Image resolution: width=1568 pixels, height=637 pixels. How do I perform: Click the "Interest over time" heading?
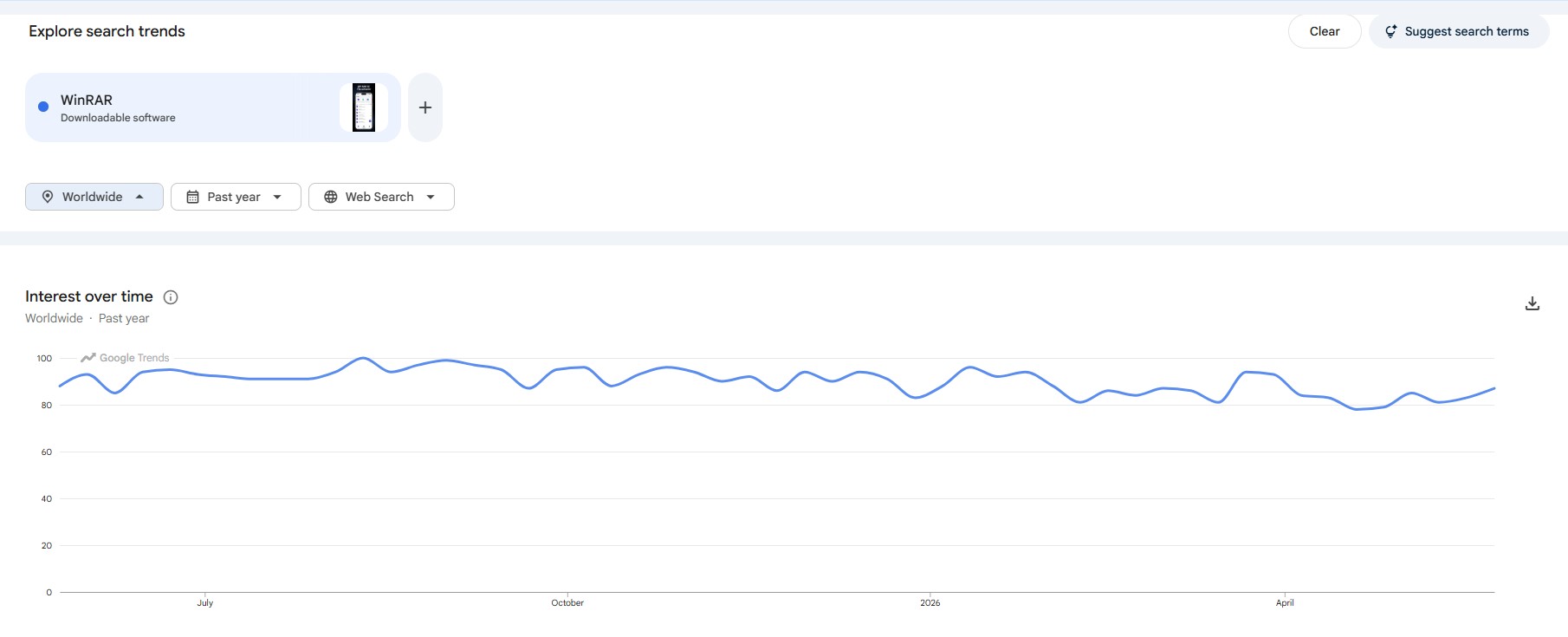[x=89, y=296]
